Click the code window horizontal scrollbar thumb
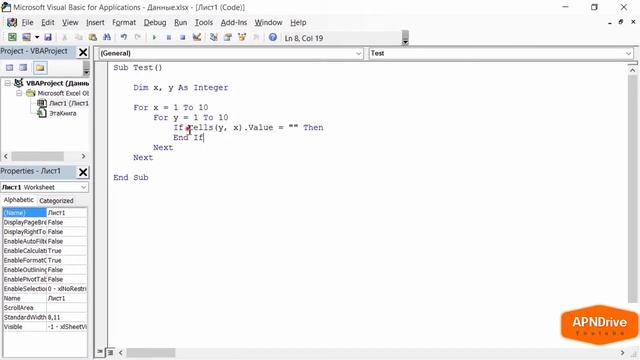 pyautogui.click(x=150, y=353)
